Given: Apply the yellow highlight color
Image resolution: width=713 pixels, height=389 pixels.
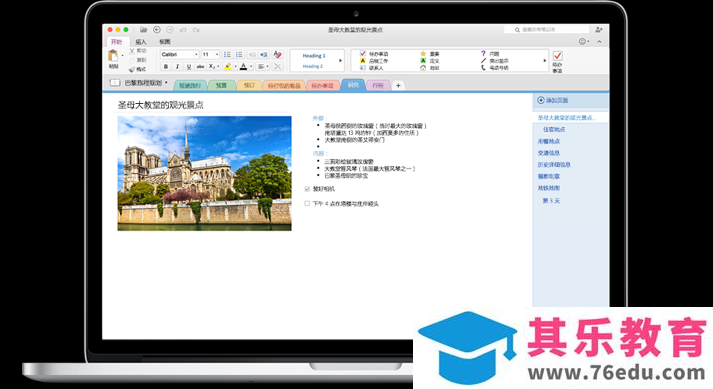Looking at the screenshot, I should pyautogui.click(x=228, y=66).
